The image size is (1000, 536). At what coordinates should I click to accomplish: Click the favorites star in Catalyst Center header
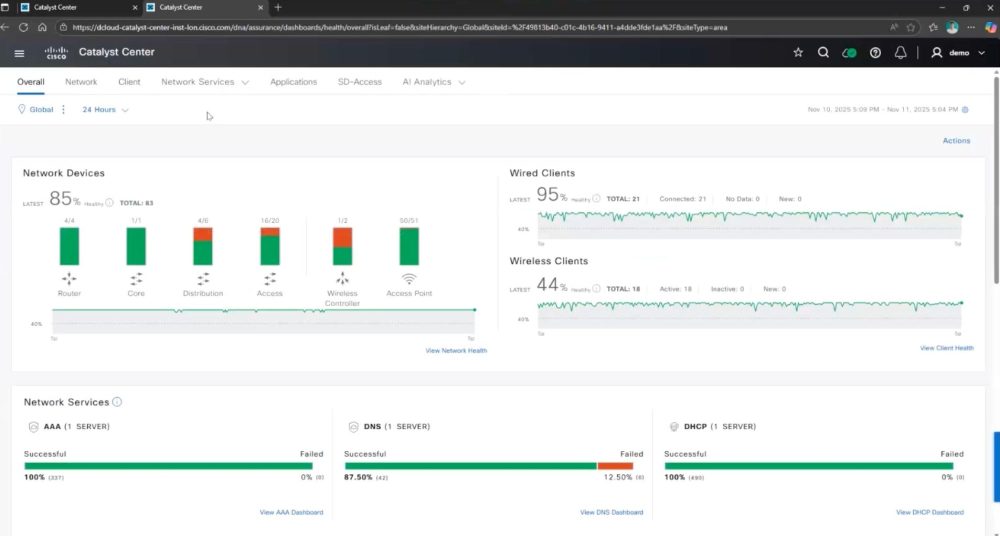pos(798,53)
